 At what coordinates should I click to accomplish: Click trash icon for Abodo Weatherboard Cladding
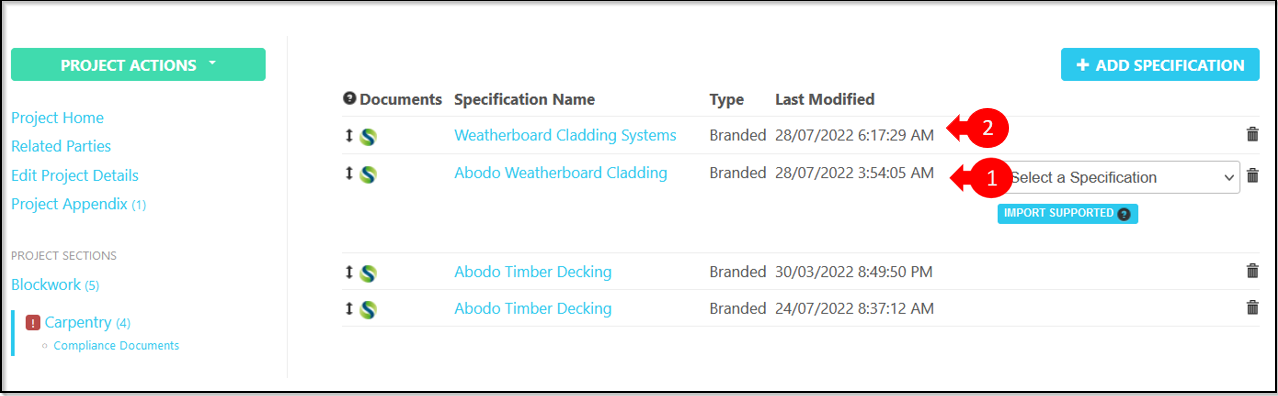tap(1252, 176)
